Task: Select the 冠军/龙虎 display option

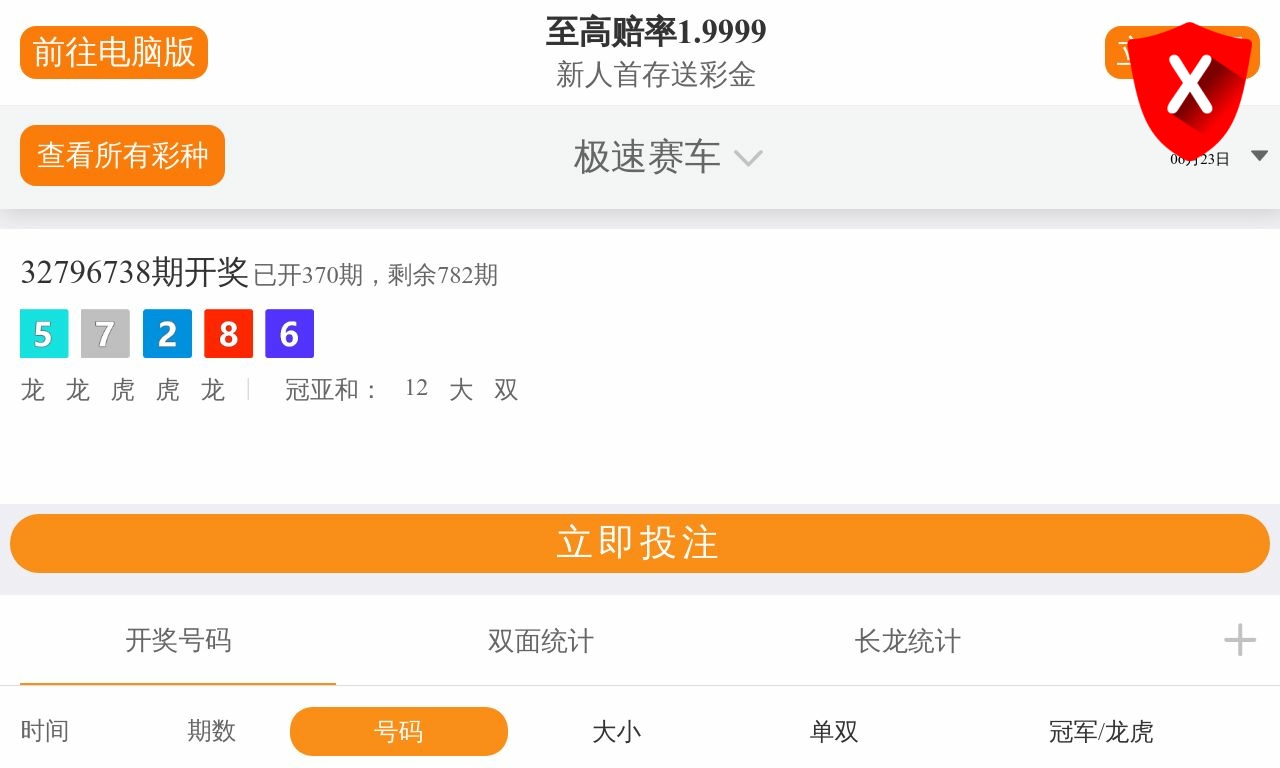Action: (x=1100, y=732)
